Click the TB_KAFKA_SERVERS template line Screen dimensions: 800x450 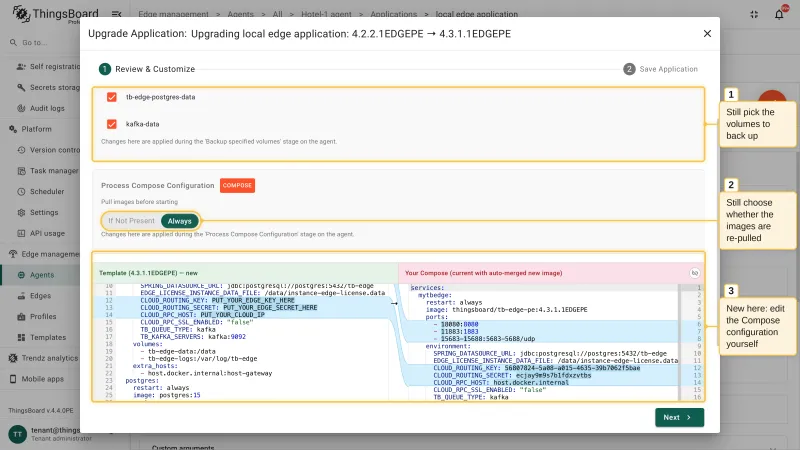tap(193, 337)
